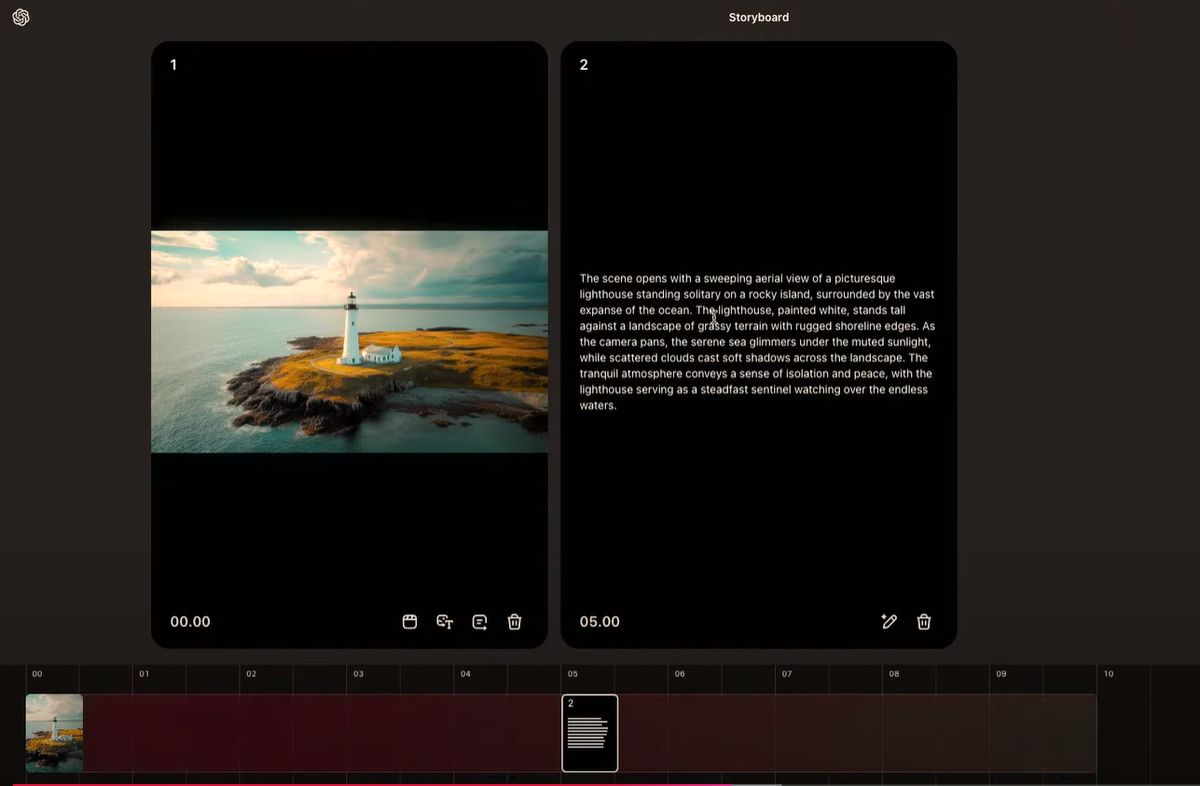
Task: Click the scene description text in card 2
Action: pos(757,342)
